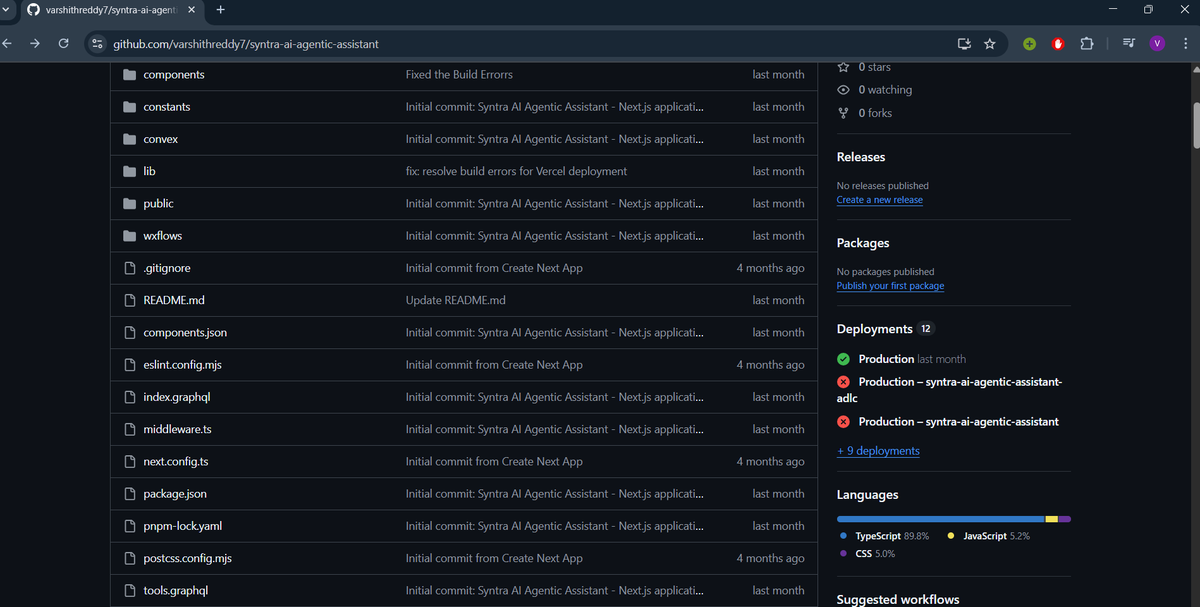The width and height of the screenshot is (1200, 607).
Task: Click the middleware.ts file icon
Action: click(x=129, y=429)
